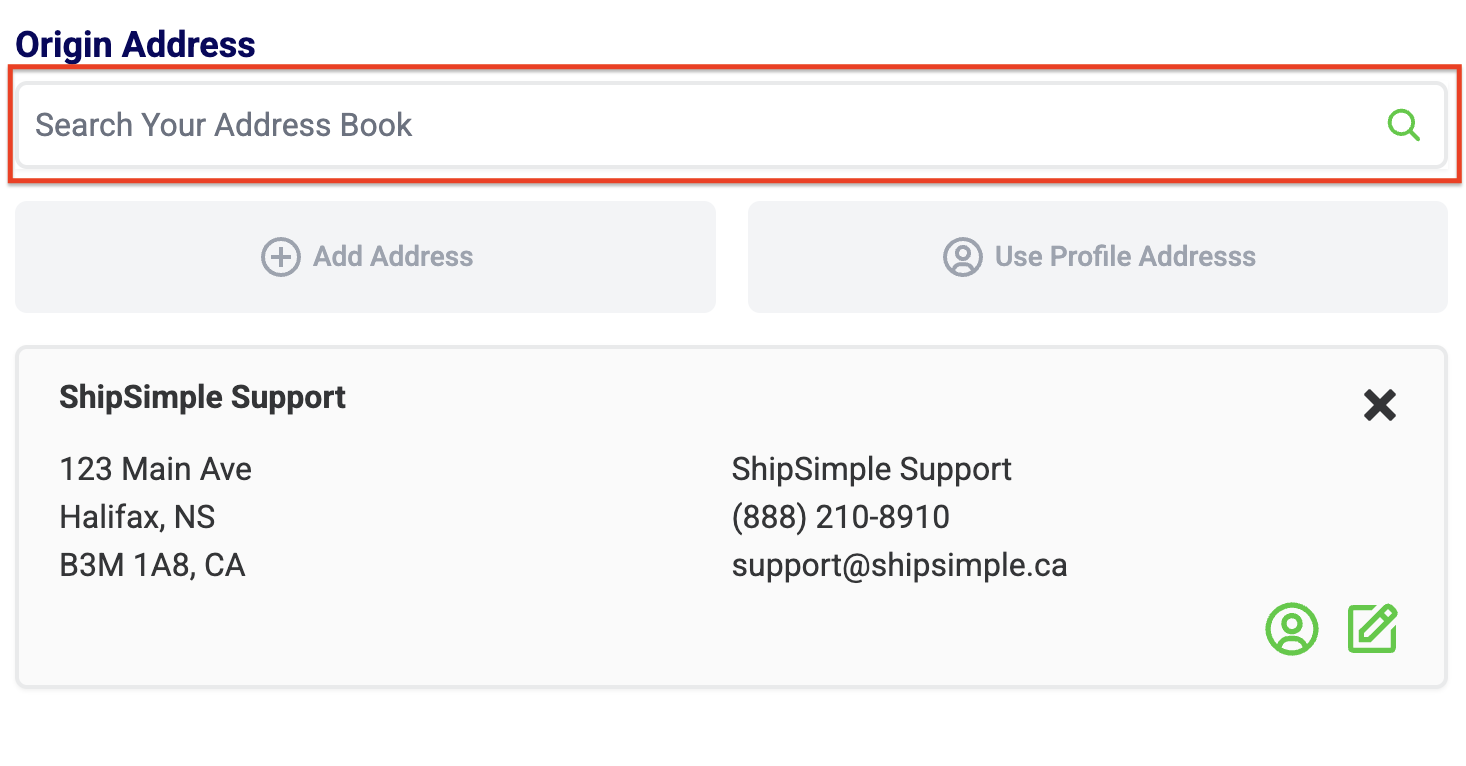
Task: Click the plus circle icon beside Add Address
Action: point(280,257)
